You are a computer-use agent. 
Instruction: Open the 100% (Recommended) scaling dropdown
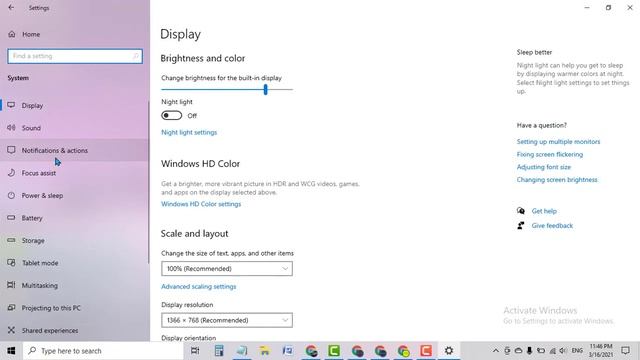click(x=227, y=269)
